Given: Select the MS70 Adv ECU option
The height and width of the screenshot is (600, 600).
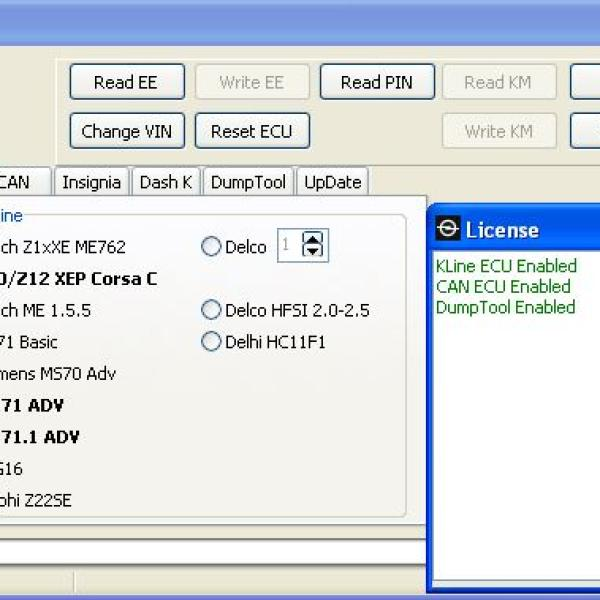Looking at the screenshot, I should tap(58, 374).
